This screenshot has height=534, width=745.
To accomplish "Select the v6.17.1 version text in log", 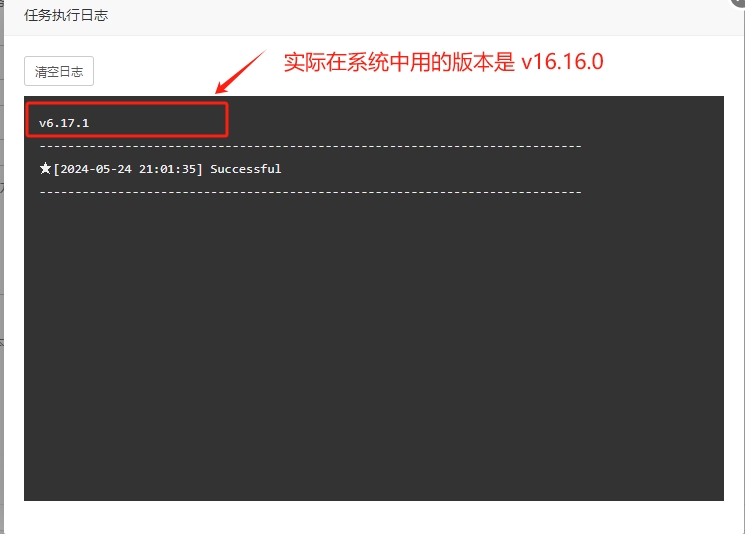I will pos(64,123).
